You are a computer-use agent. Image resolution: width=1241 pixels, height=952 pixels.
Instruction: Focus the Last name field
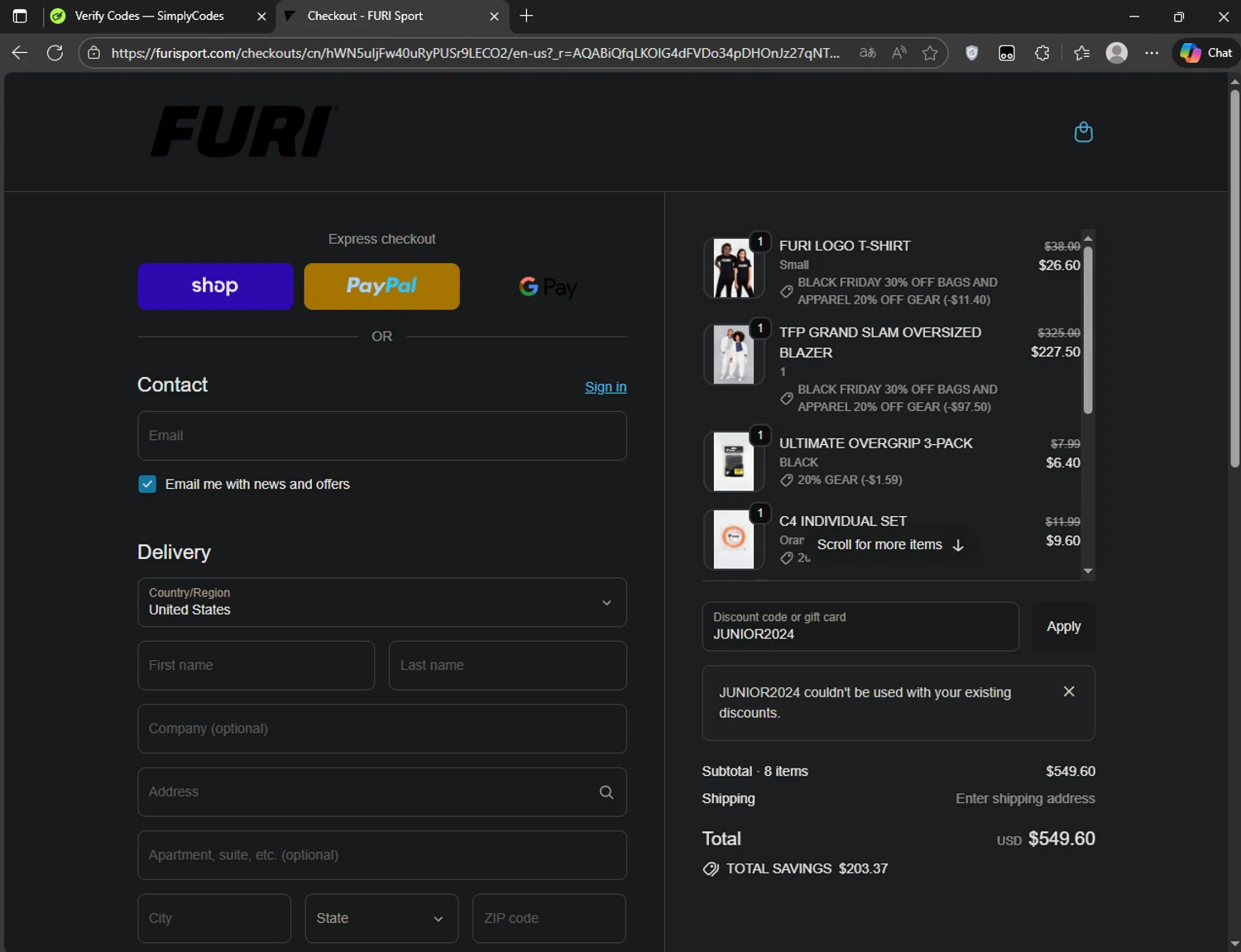point(508,666)
